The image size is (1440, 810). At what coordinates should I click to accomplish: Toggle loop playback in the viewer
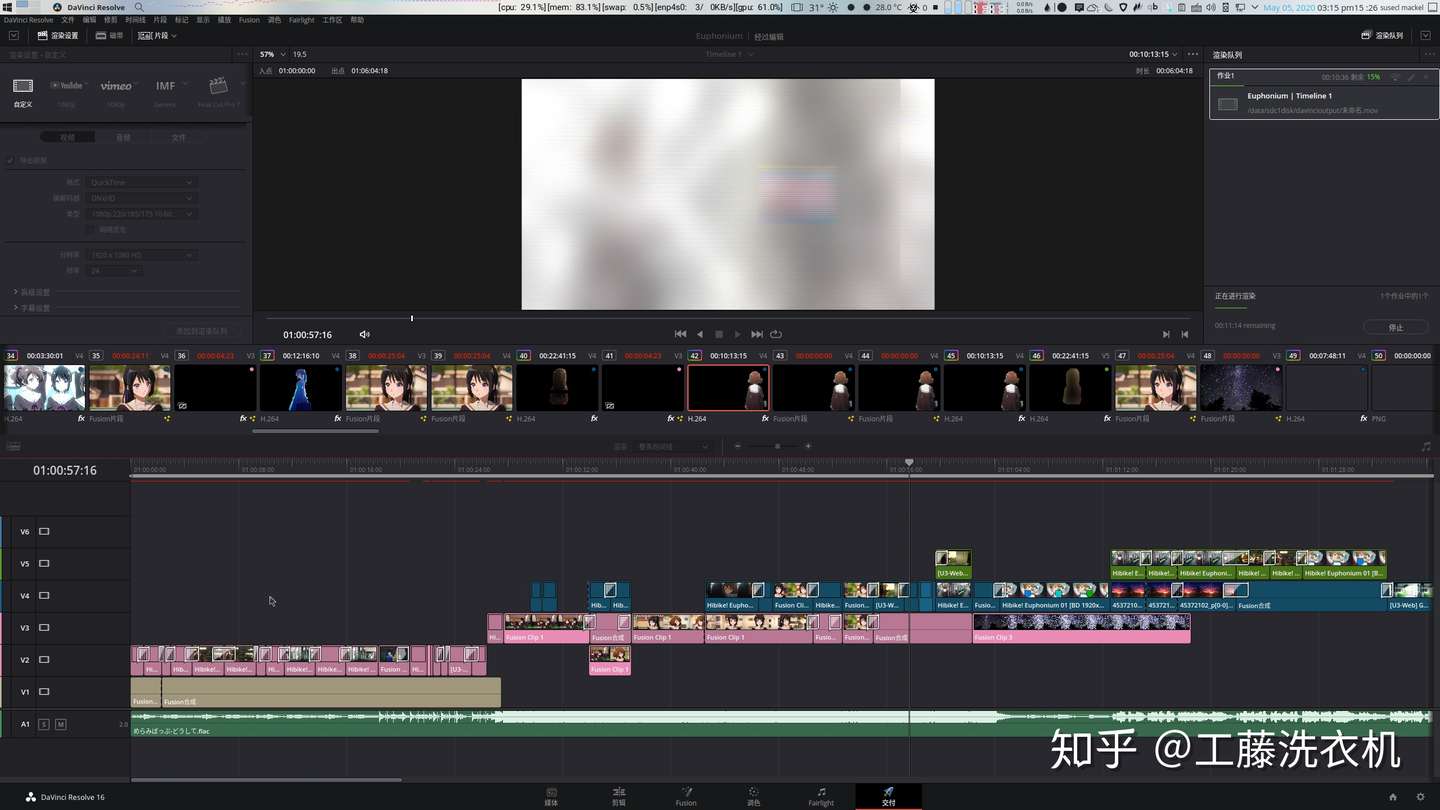click(x=776, y=334)
